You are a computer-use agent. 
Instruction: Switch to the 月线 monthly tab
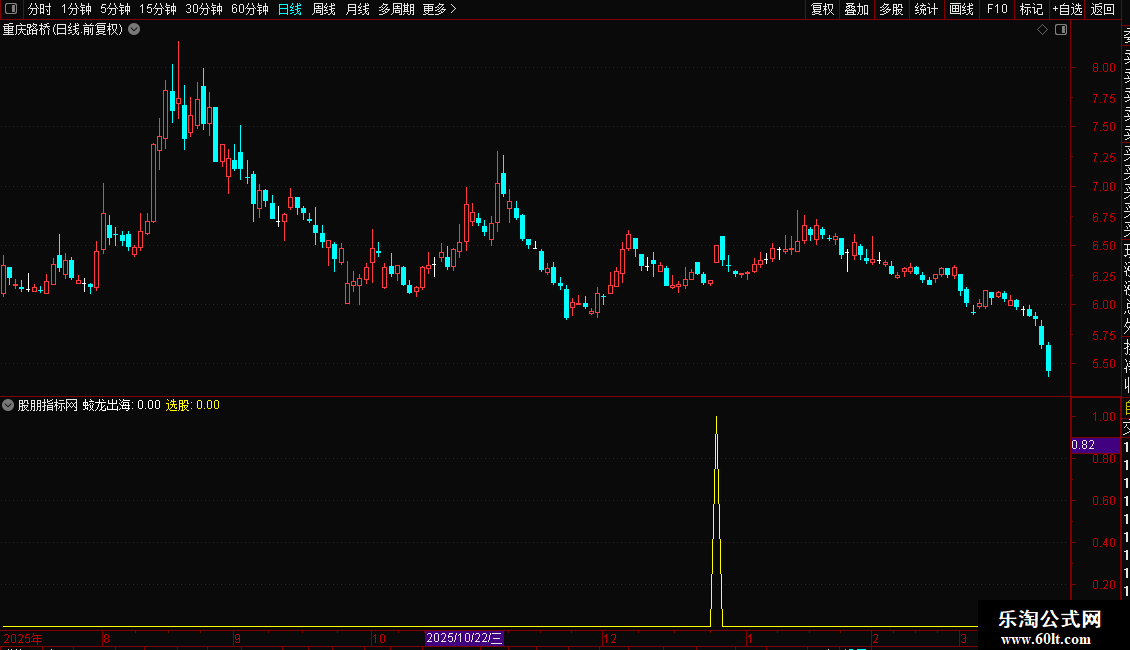click(357, 9)
